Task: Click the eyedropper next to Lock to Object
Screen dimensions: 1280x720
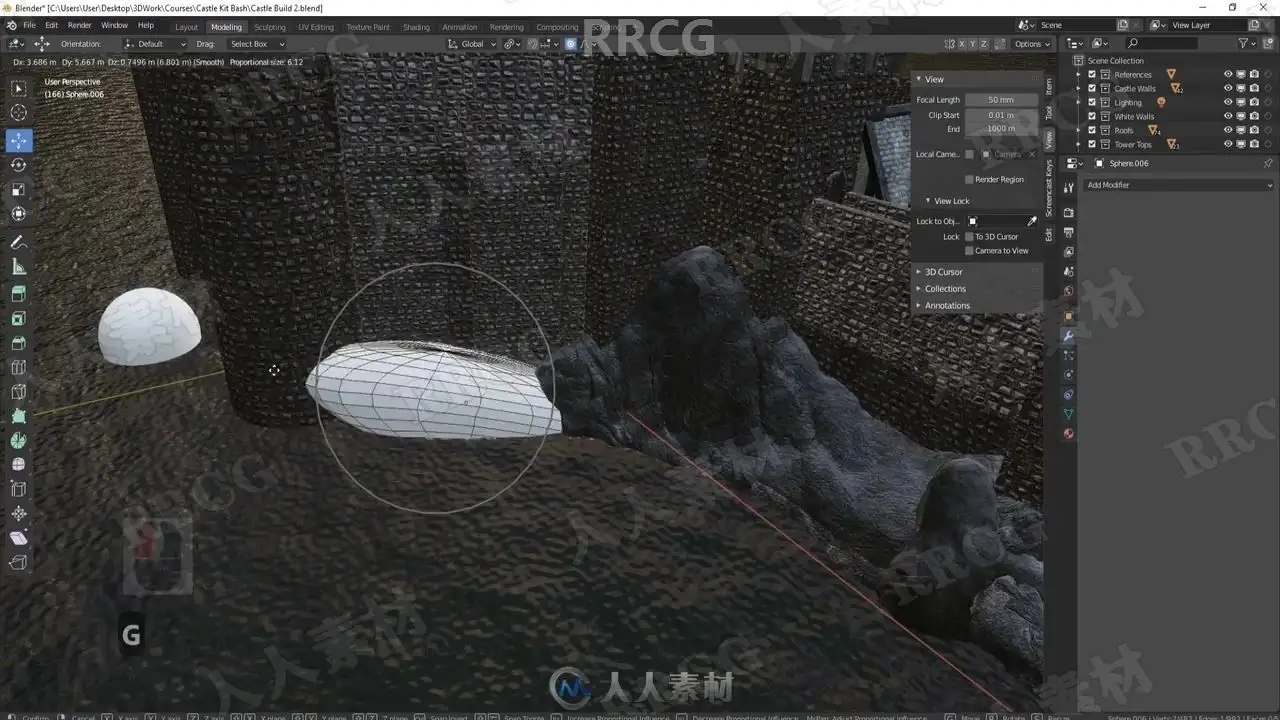Action: tap(1032, 221)
